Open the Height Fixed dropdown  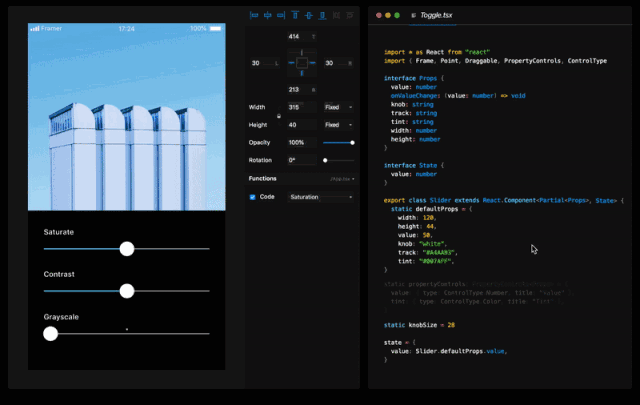(338, 125)
